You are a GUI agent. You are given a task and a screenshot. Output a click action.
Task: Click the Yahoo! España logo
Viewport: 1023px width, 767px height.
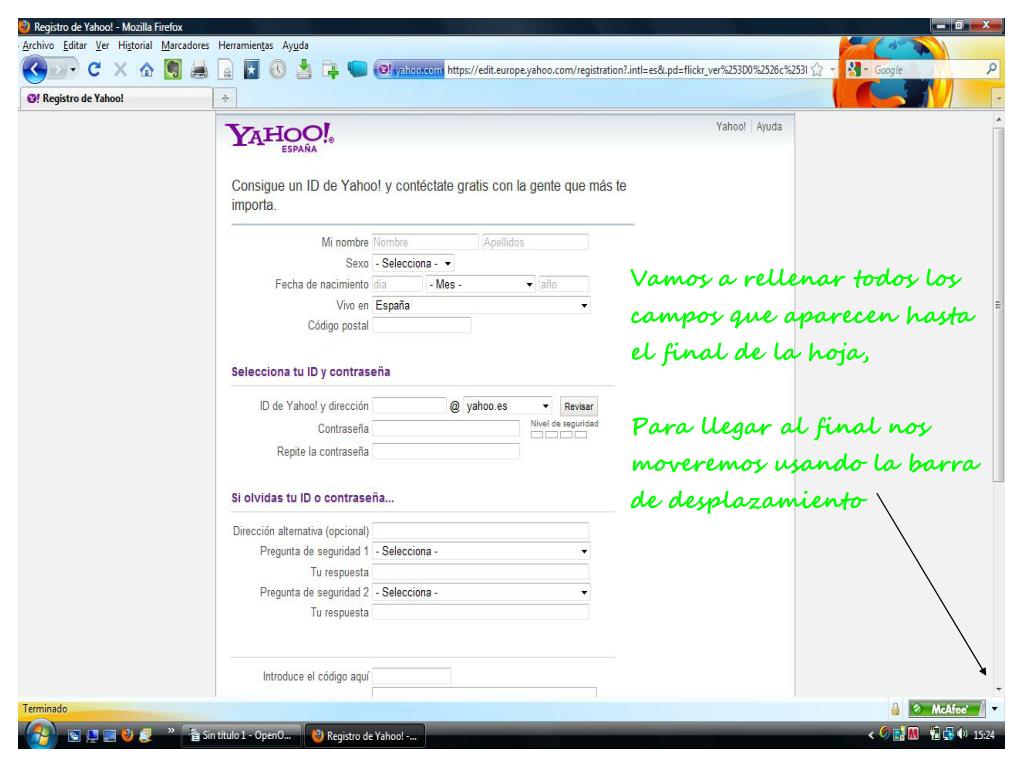(x=279, y=138)
